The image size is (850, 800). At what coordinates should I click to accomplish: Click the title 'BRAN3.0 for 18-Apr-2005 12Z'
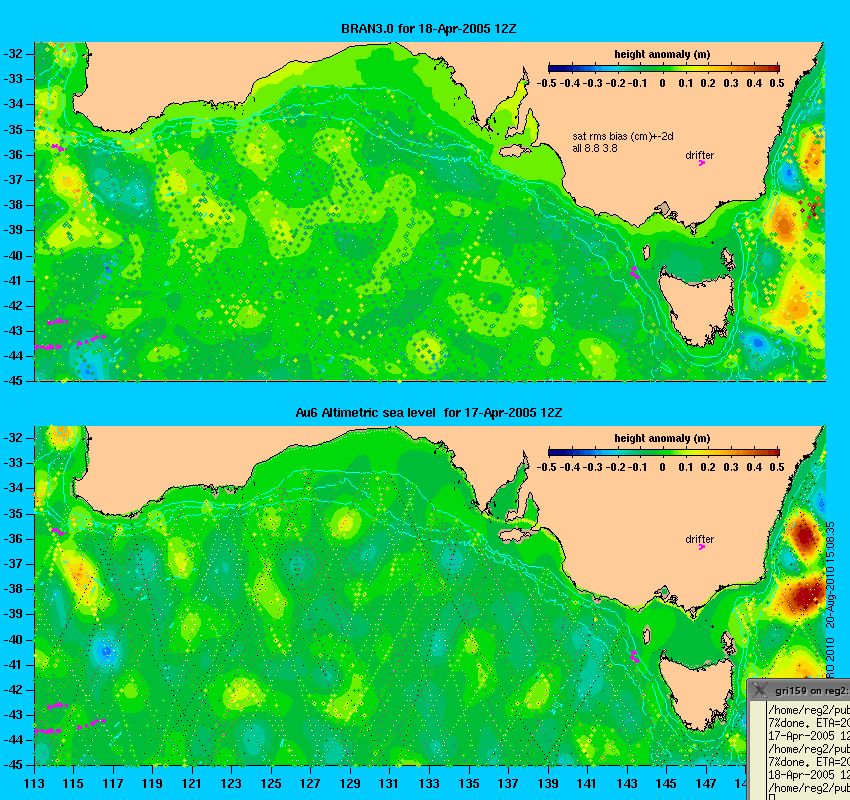428,29
